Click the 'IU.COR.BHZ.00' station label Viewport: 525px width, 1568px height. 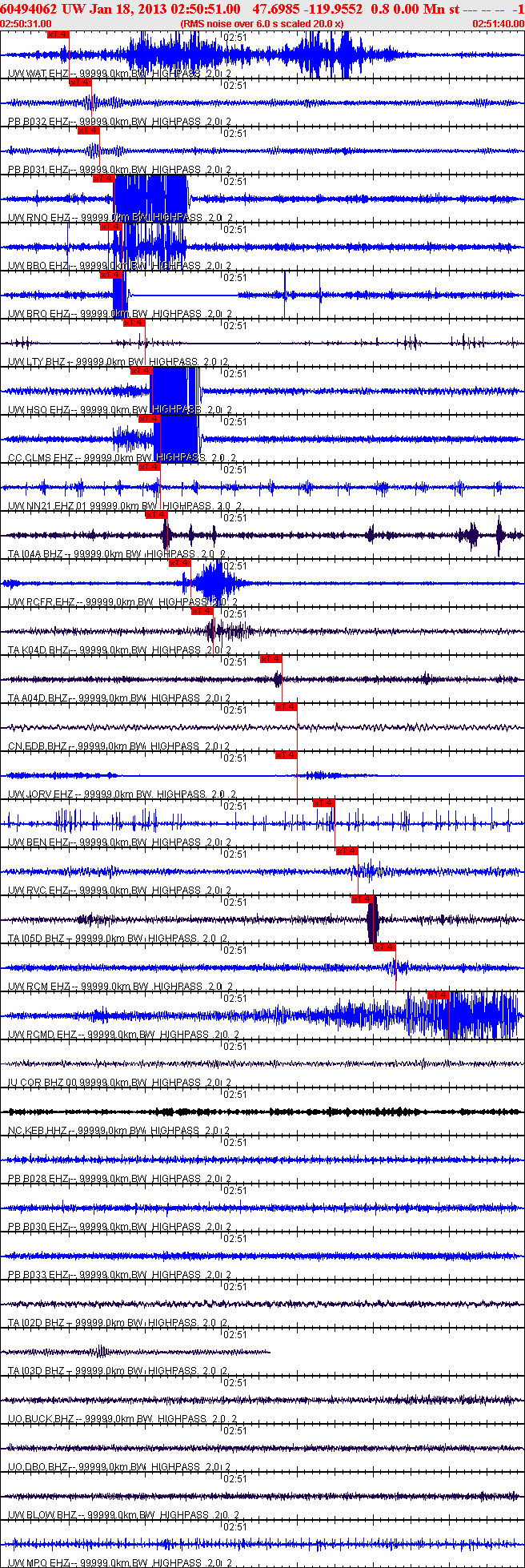coord(43,1083)
